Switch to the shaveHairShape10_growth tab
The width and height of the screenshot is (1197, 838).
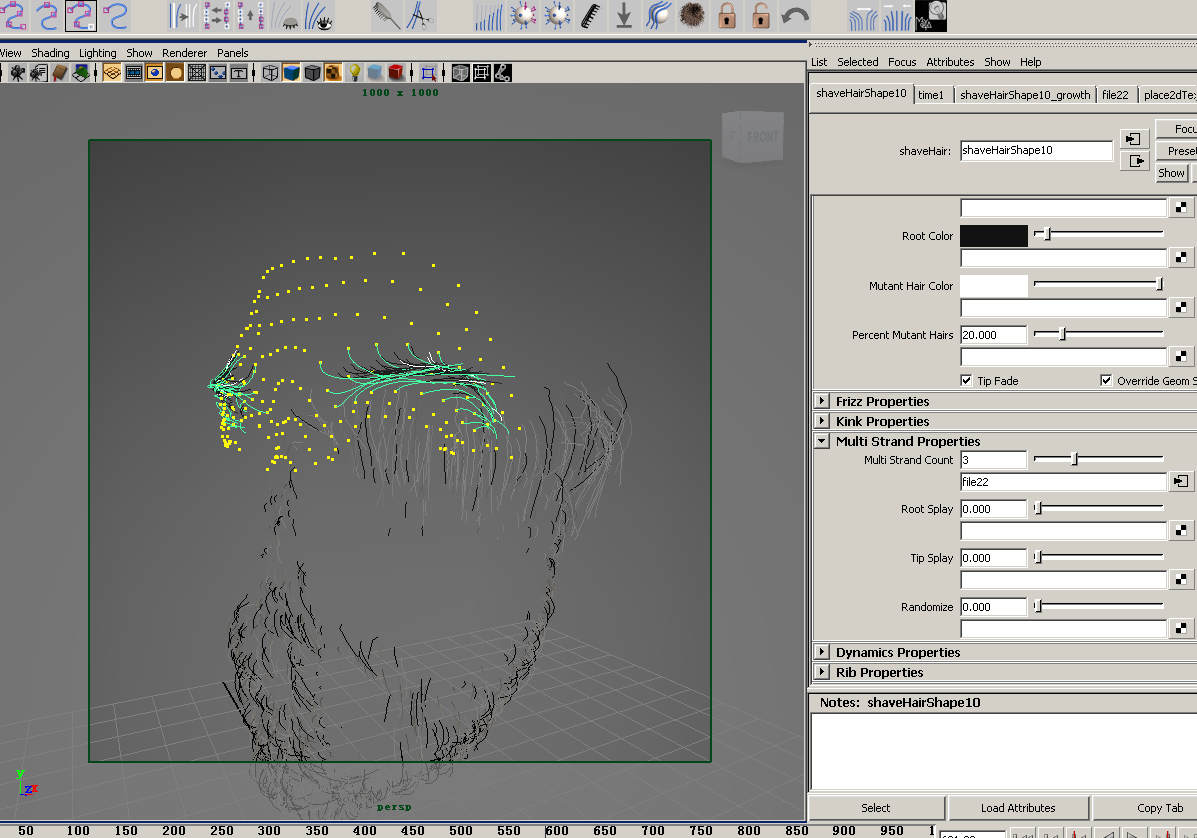(1025, 95)
